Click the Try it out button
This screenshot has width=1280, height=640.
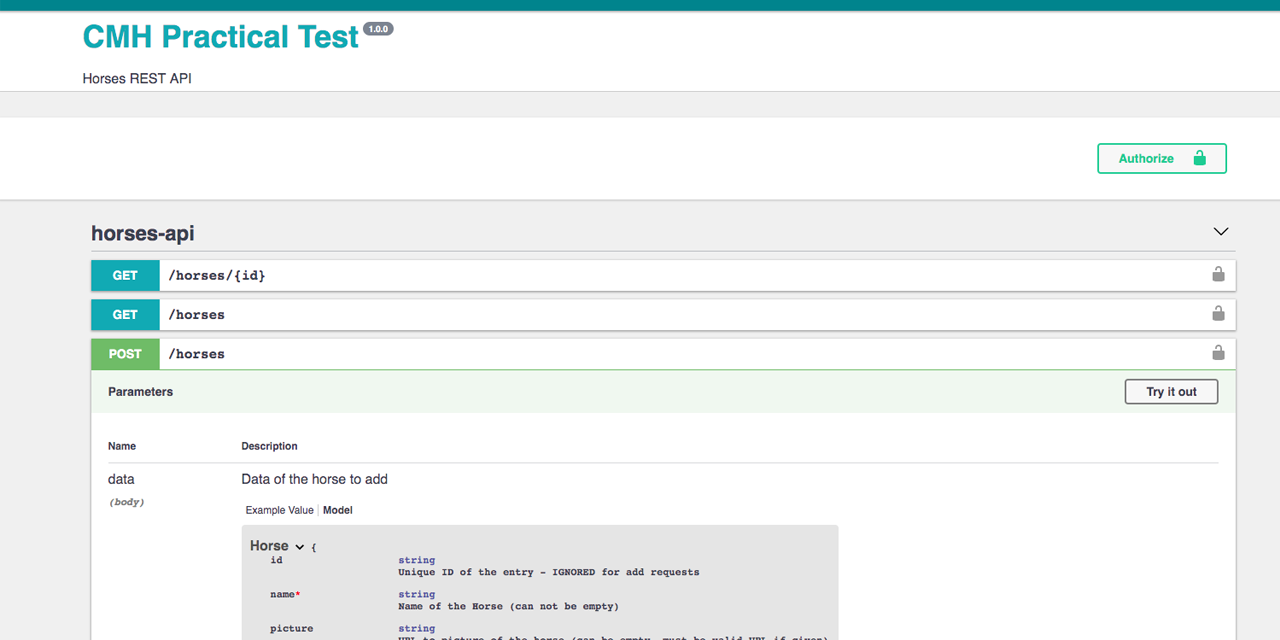[x=1171, y=391]
